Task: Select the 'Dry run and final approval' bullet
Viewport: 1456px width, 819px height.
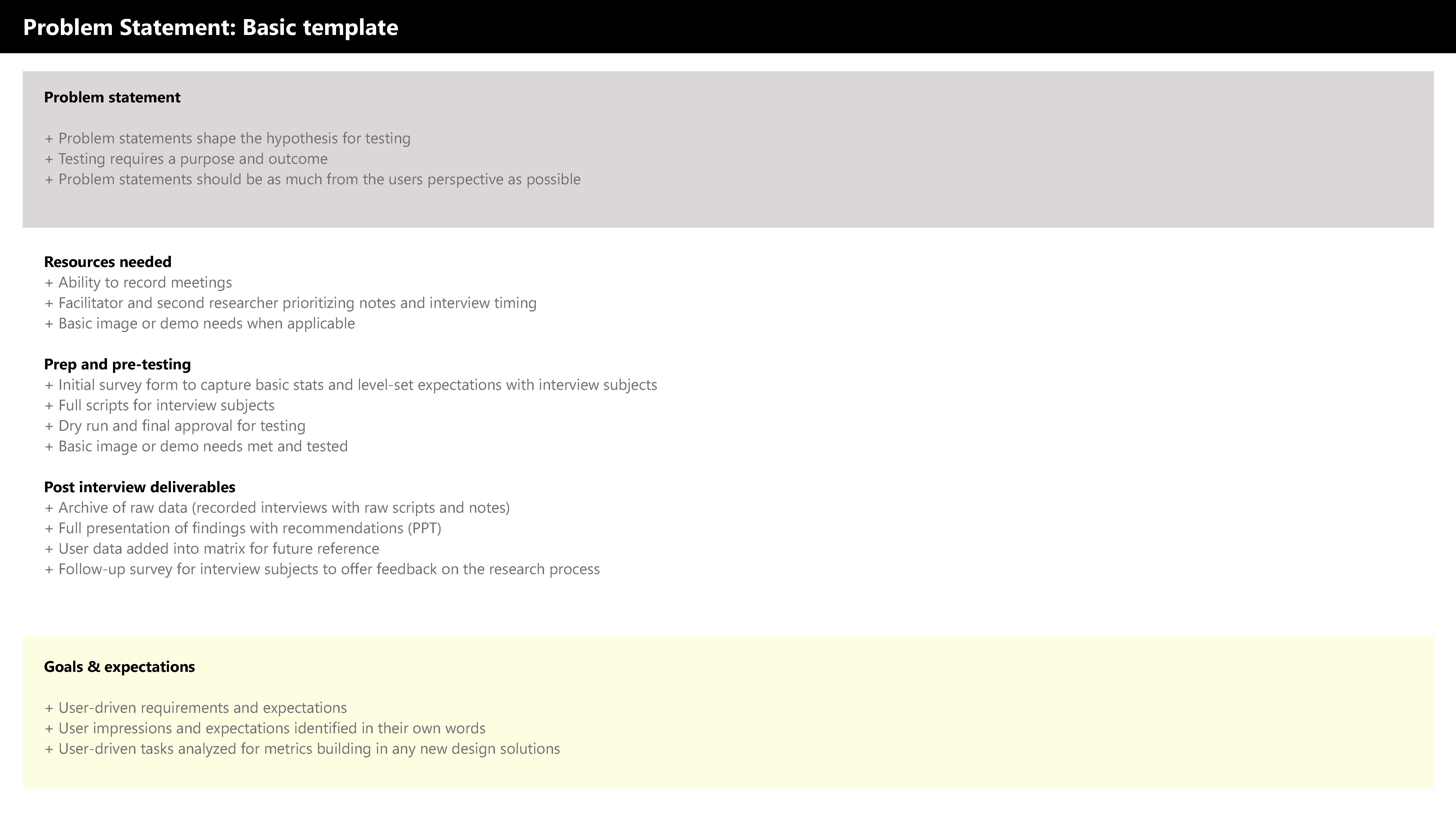Action: (175, 426)
